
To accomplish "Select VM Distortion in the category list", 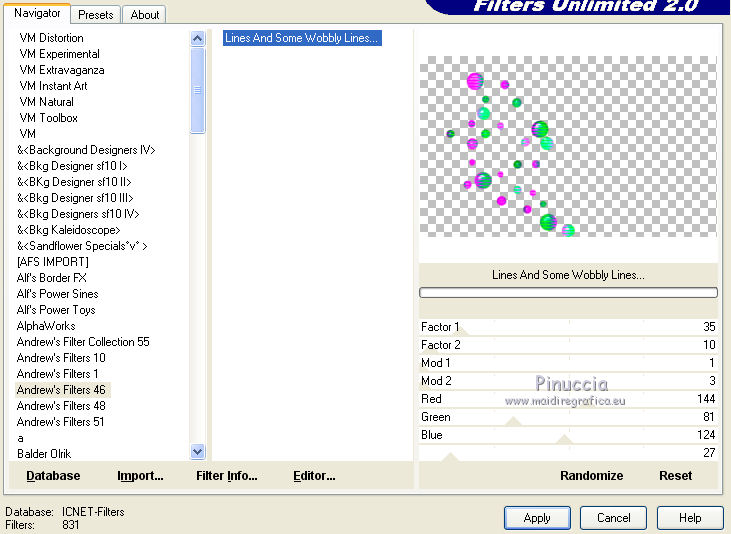I will pos(52,38).
